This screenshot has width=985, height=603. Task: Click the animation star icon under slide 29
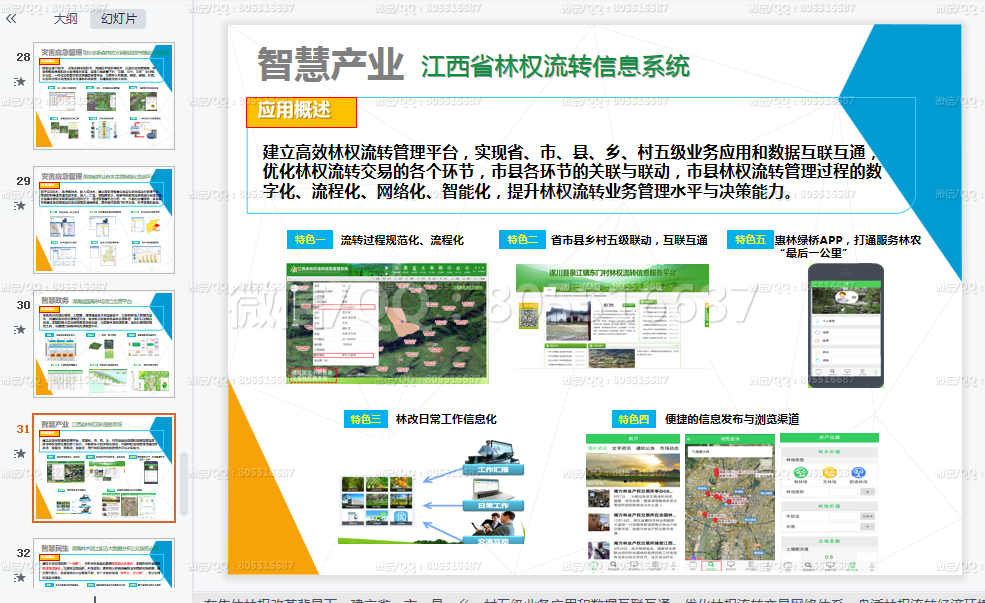[20, 205]
